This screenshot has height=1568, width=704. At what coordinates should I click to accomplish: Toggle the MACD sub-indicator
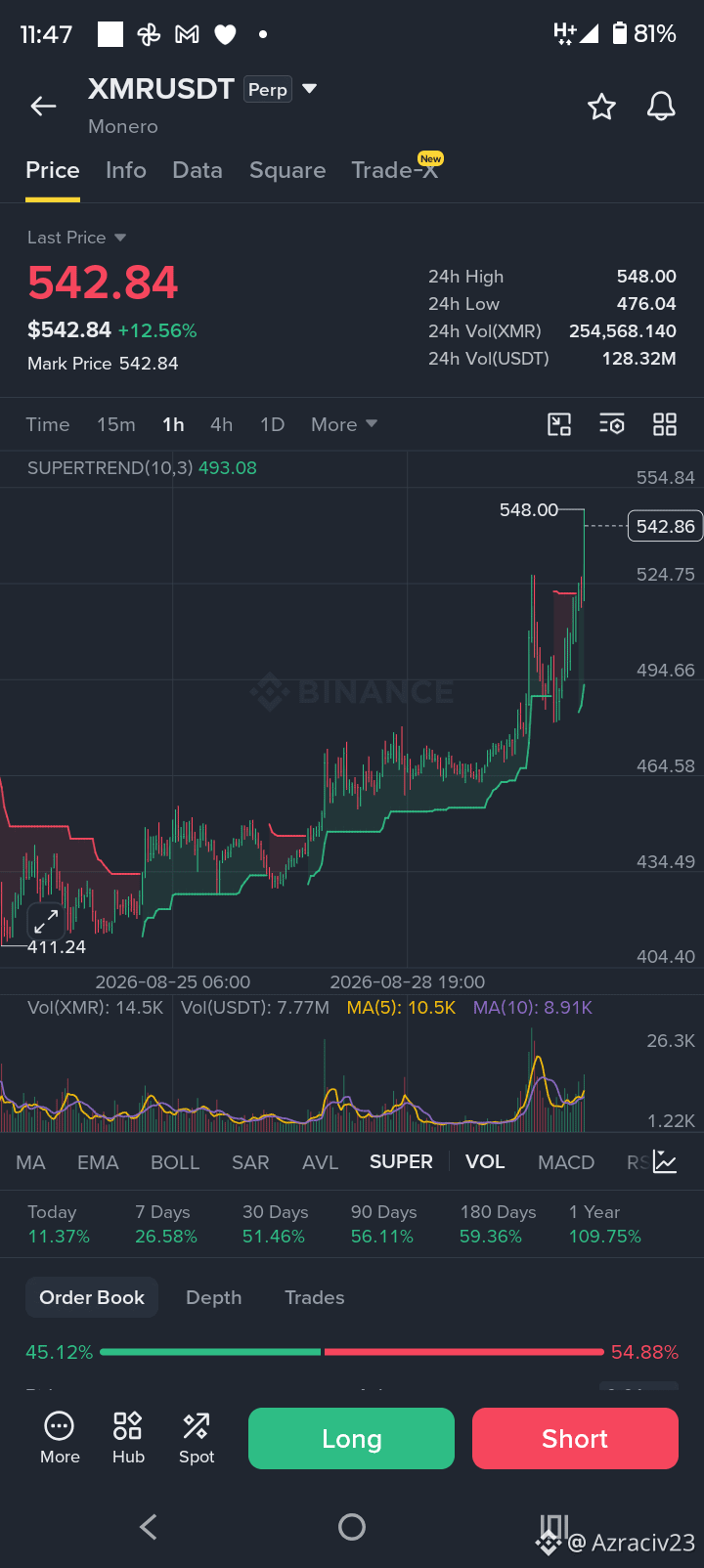566,1162
